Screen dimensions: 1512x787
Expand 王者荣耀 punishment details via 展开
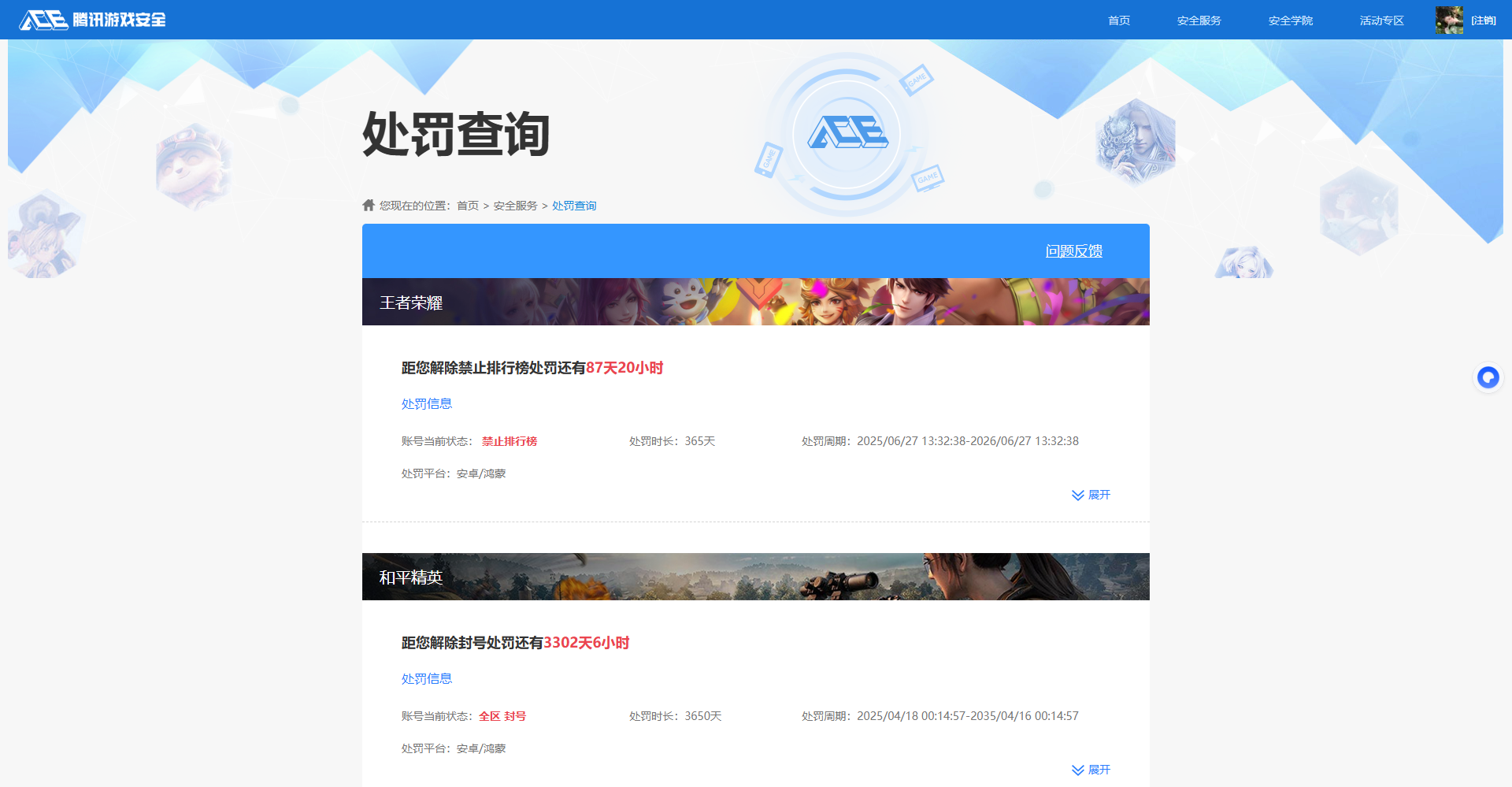point(1098,495)
